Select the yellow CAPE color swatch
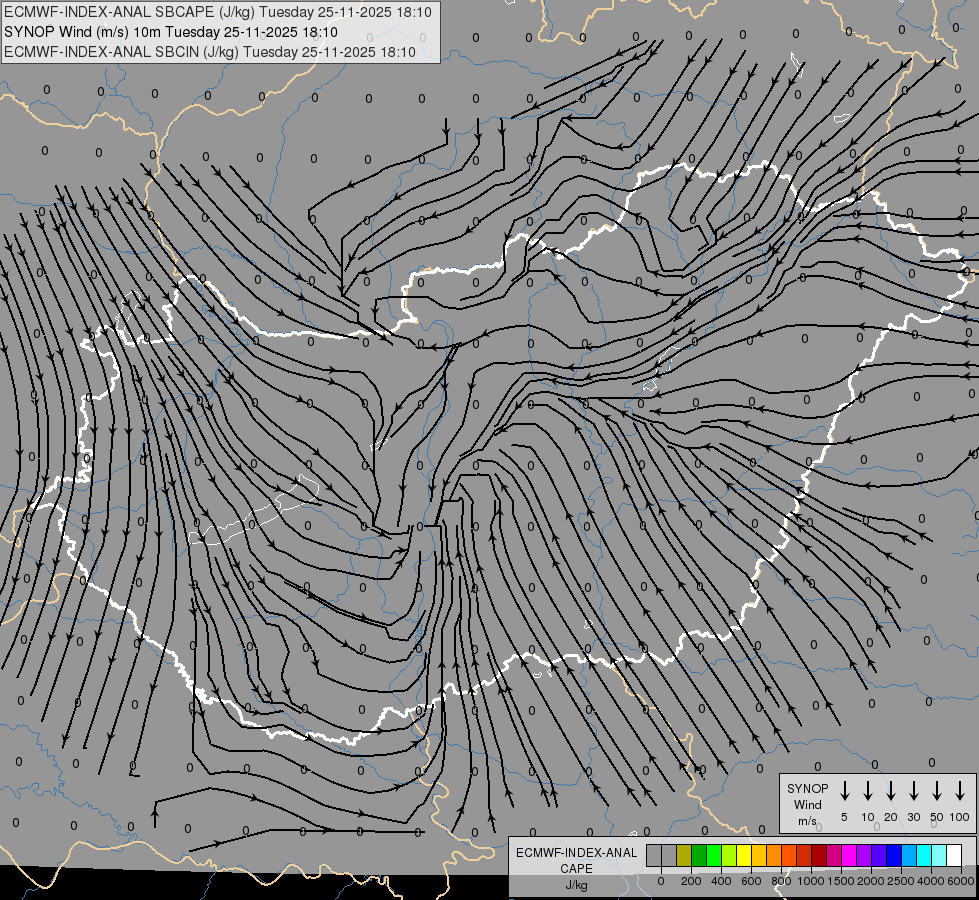 coord(744,855)
